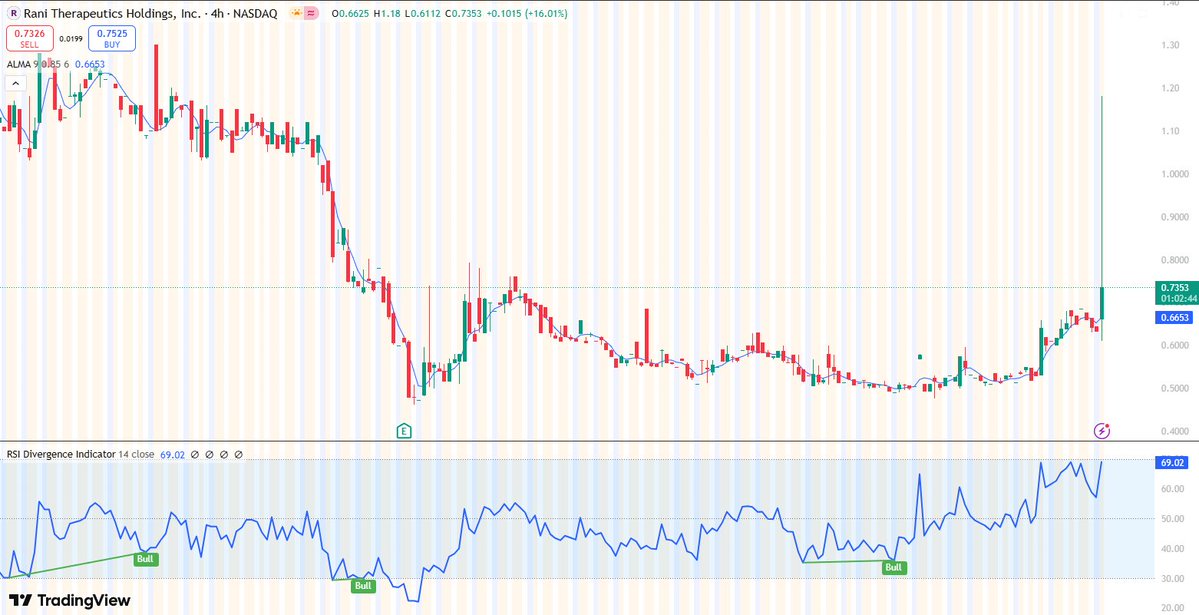Viewport: 1199px width, 615px height.
Task: Click the 50.00 RSI axis level
Action: pyautogui.click(x=1173, y=519)
